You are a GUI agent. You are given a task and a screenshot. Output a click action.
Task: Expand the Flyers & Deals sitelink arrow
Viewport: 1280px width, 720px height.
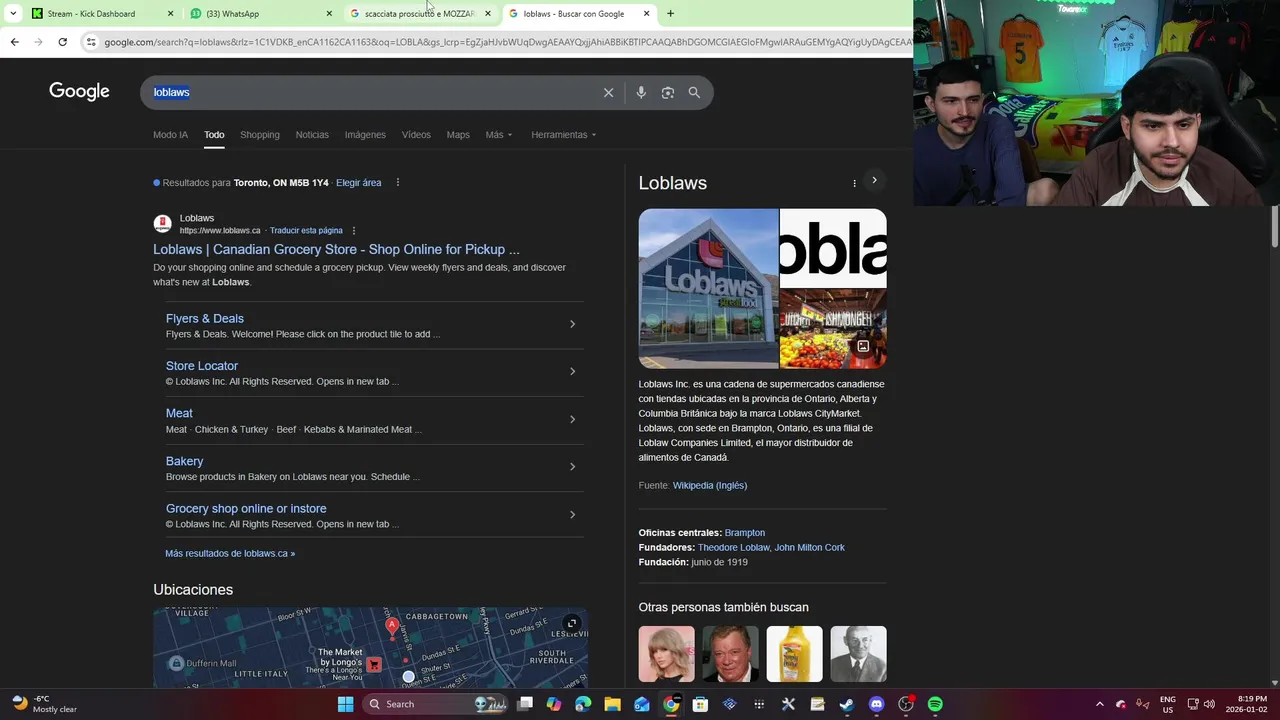pos(572,324)
